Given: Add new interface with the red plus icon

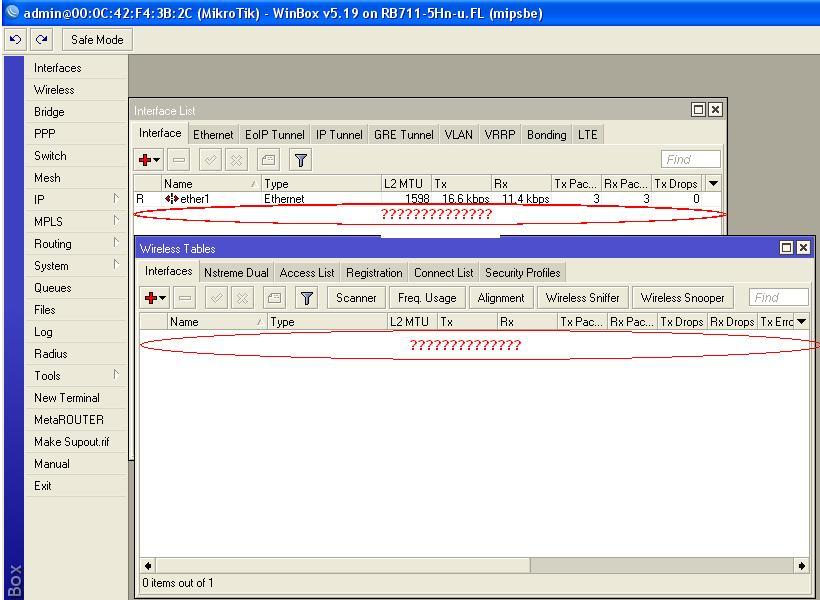Looking at the screenshot, I should pyautogui.click(x=144, y=159).
